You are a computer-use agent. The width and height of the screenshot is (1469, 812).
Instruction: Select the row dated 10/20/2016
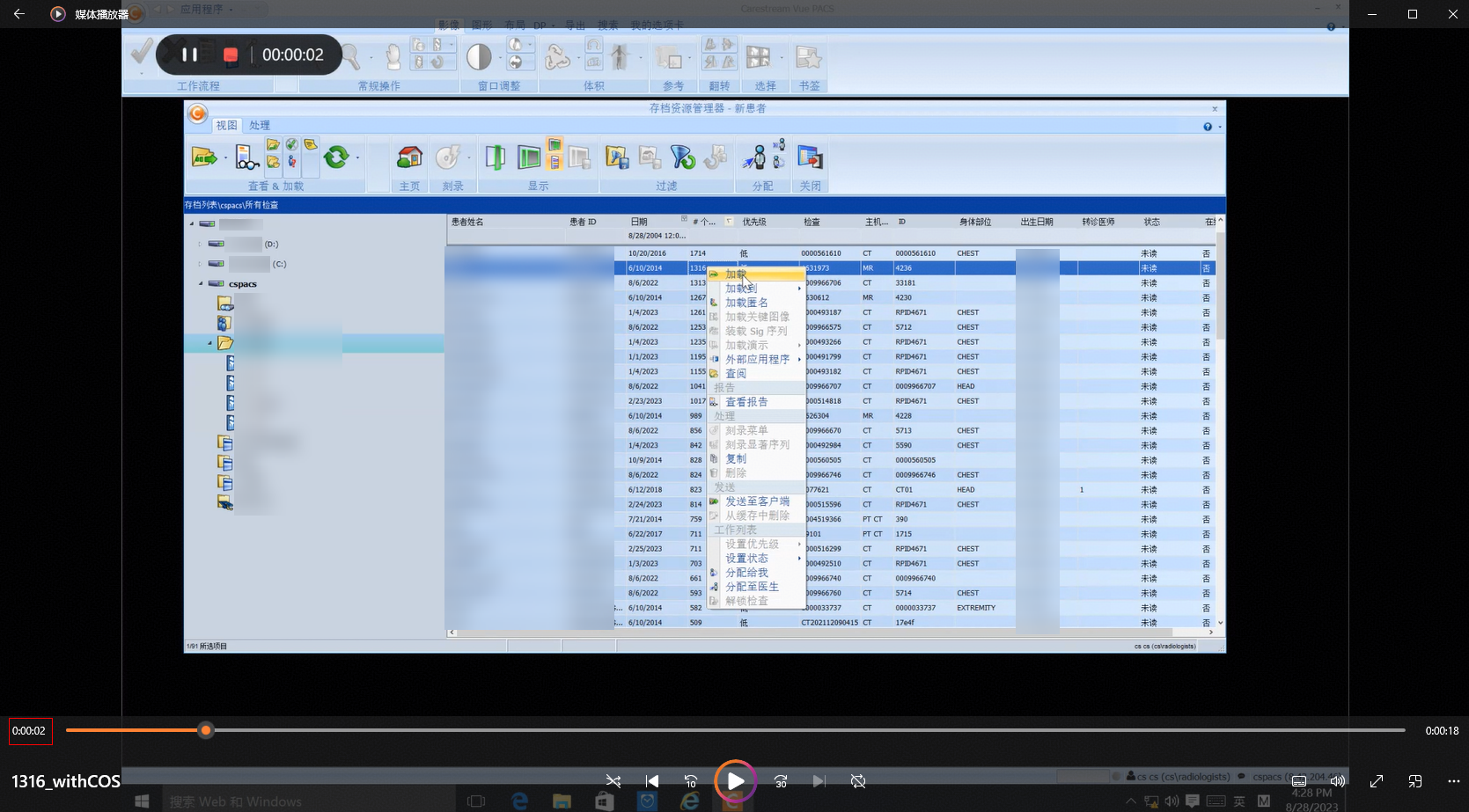coord(832,253)
